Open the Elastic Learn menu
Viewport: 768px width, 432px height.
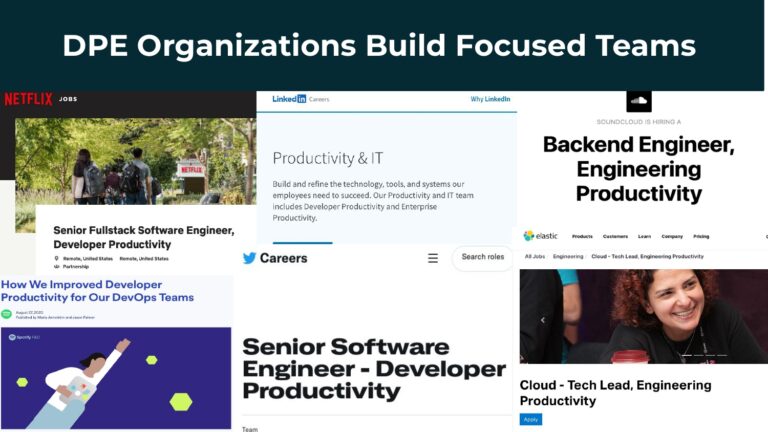coord(645,237)
